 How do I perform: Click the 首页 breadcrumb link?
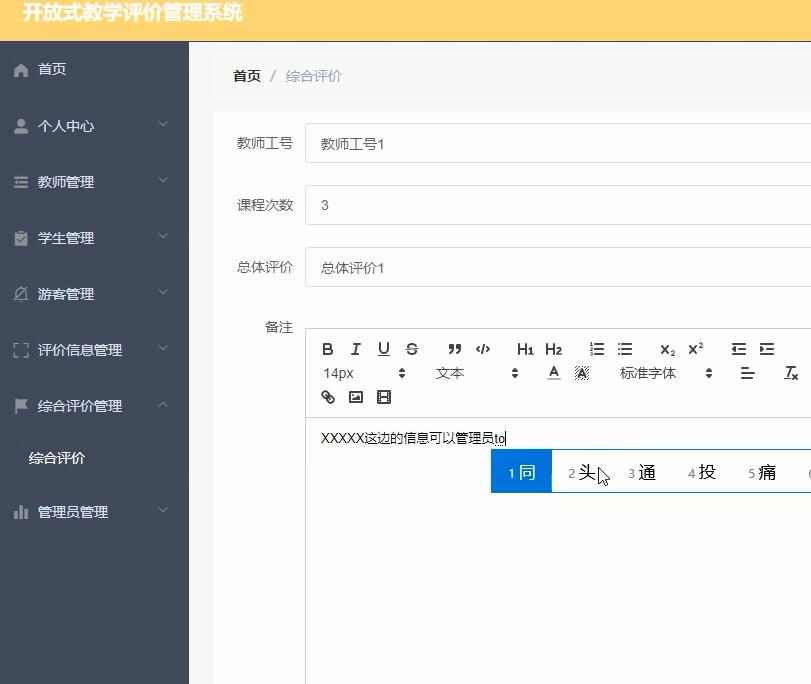pyautogui.click(x=246, y=74)
